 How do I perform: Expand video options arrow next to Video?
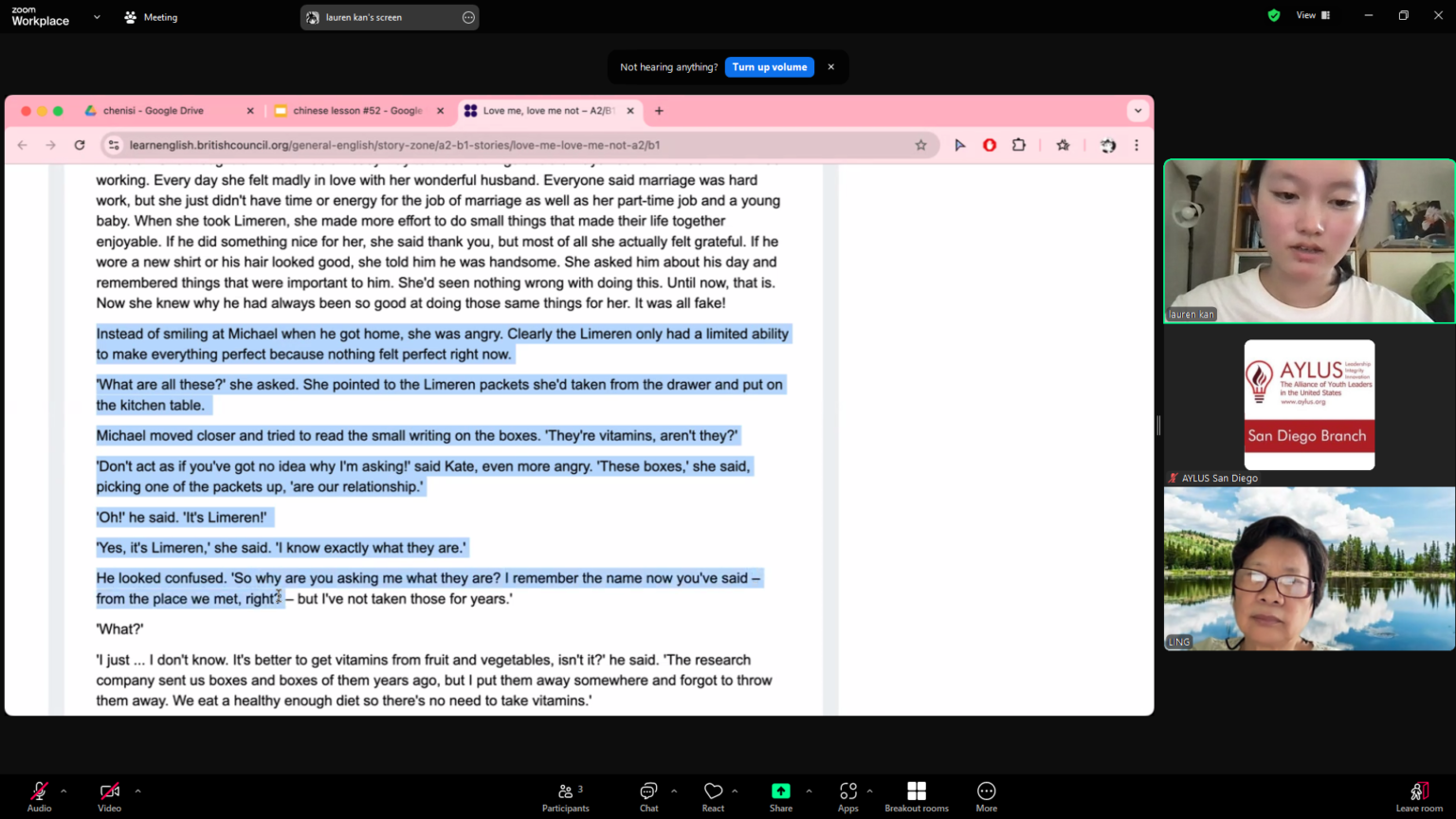tap(137, 791)
